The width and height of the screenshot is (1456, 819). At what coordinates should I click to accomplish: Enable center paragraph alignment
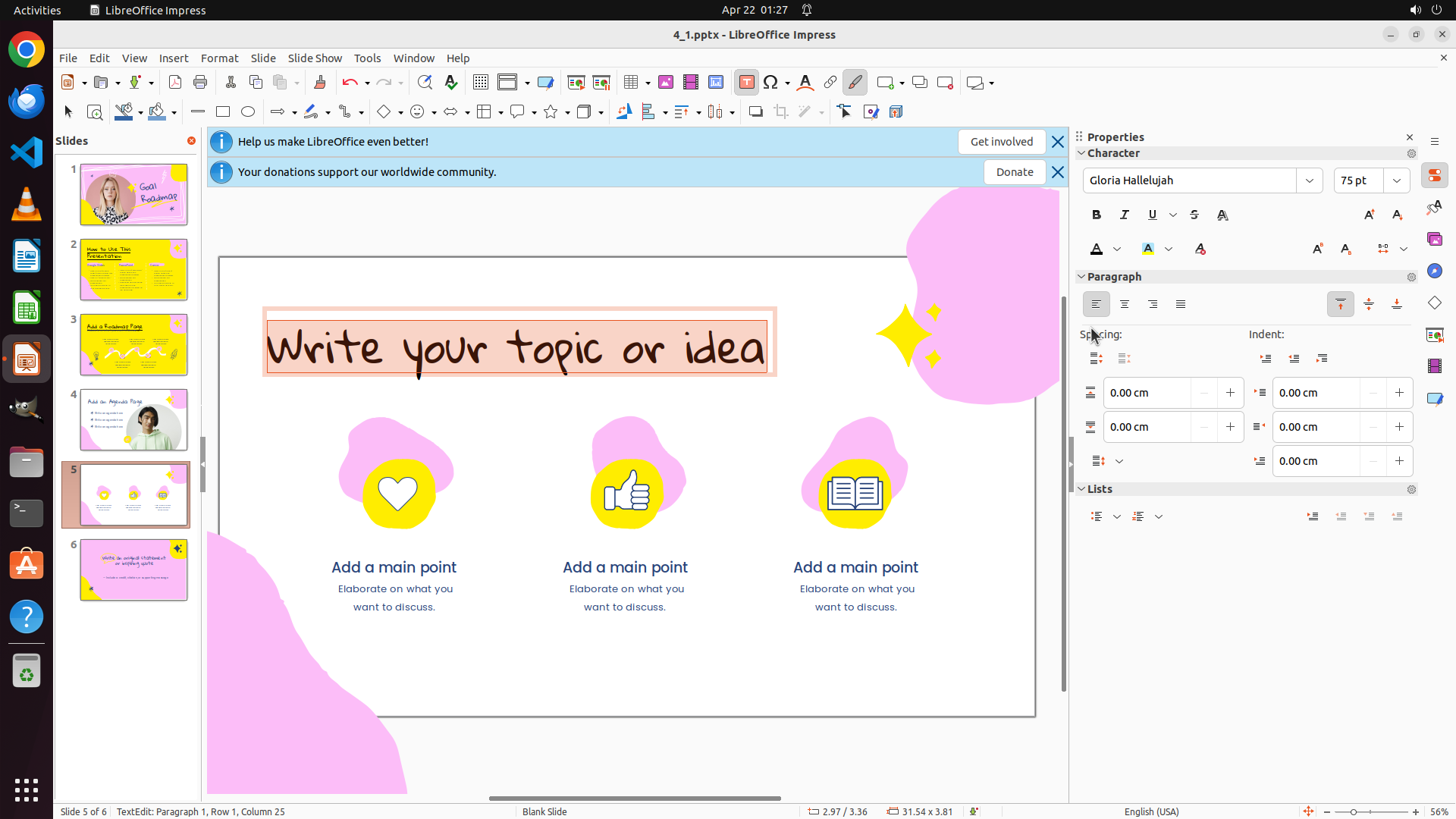point(1125,304)
